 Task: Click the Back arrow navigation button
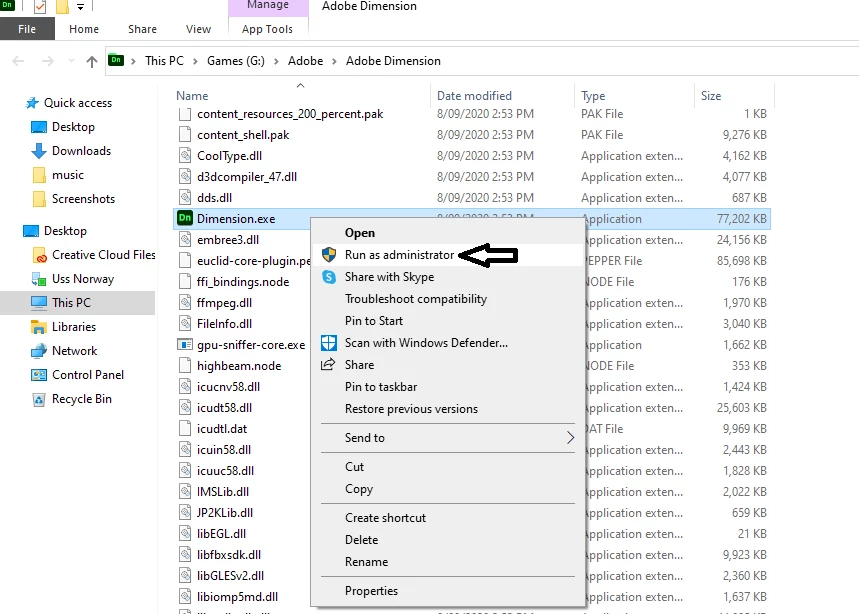pyautogui.click(x=18, y=61)
